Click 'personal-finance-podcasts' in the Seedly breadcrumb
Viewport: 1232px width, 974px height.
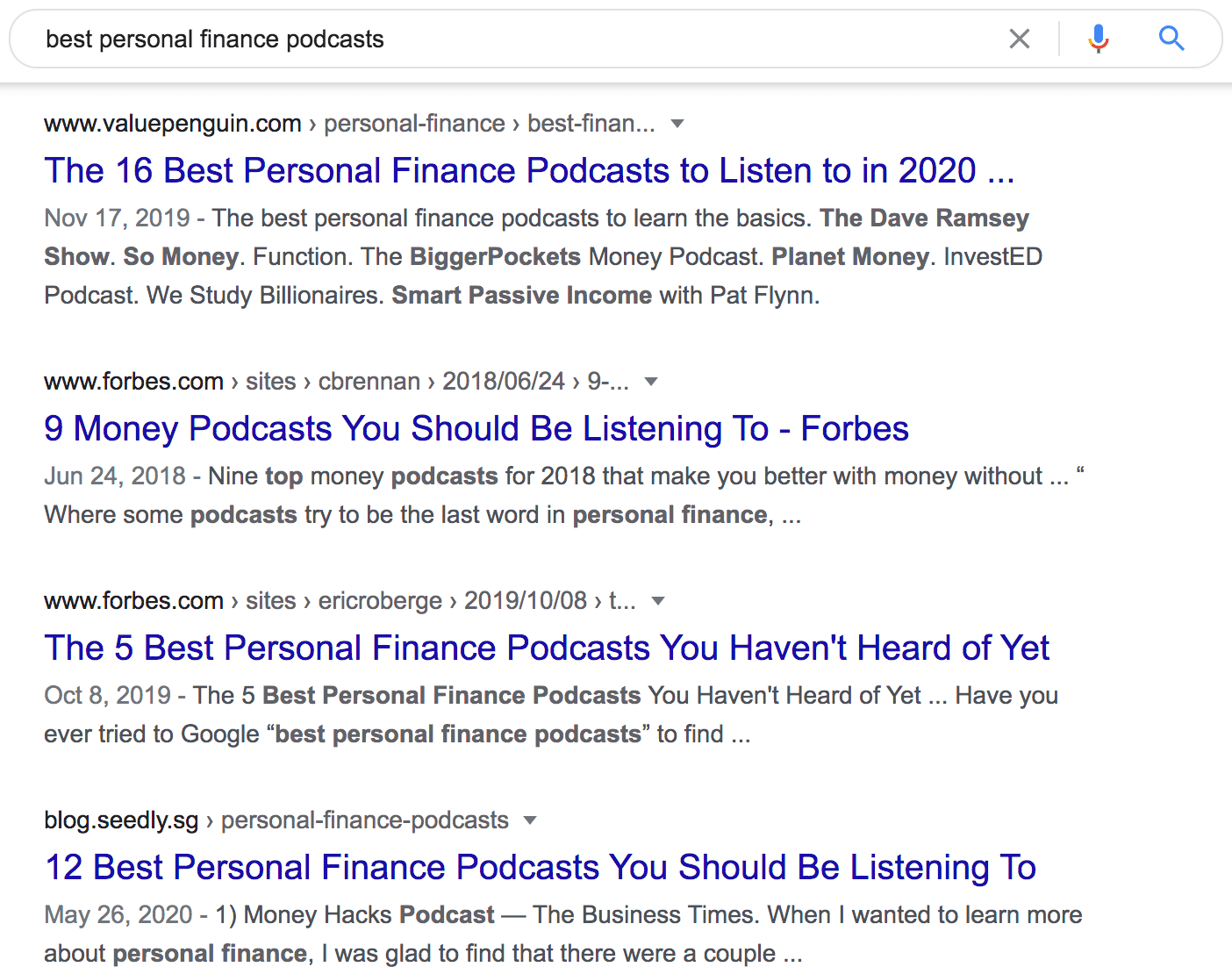pos(364,821)
